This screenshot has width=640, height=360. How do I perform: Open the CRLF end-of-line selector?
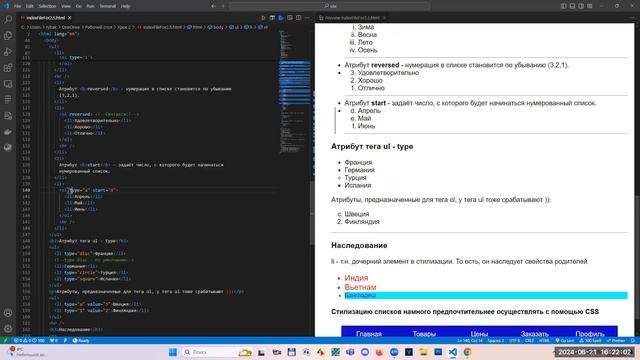point(529,340)
